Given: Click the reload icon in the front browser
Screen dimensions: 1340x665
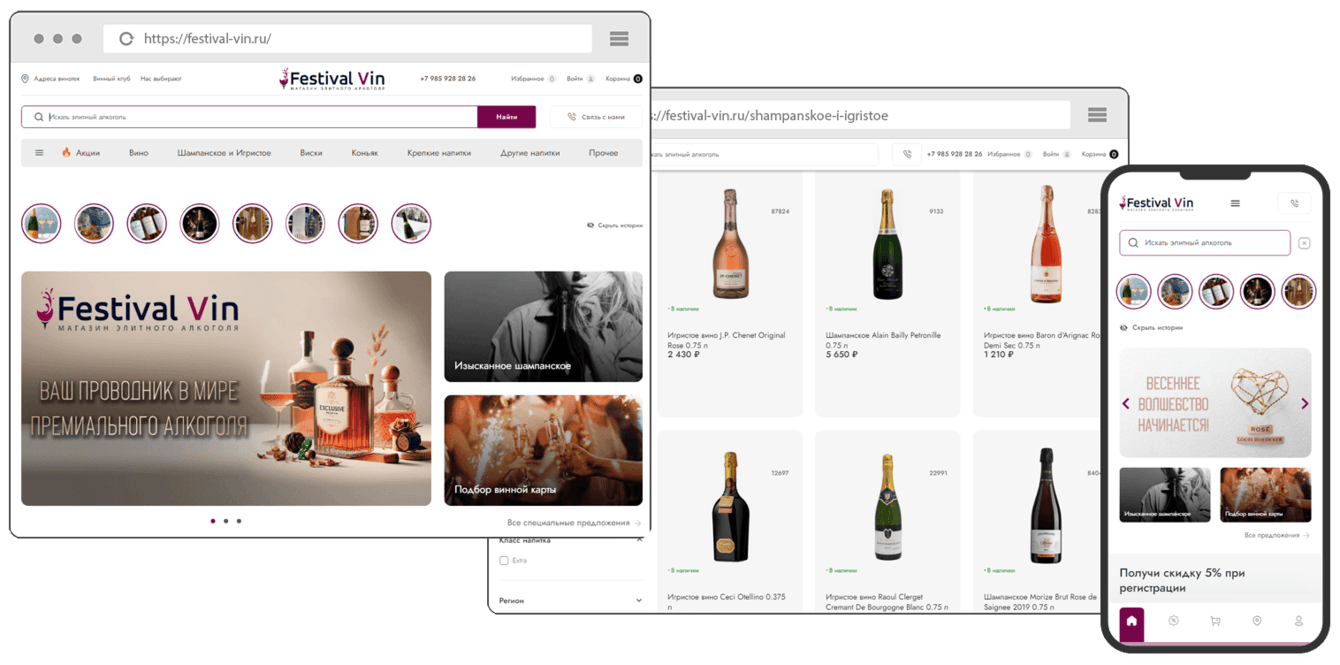Looking at the screenshot, I should point(126,39).
